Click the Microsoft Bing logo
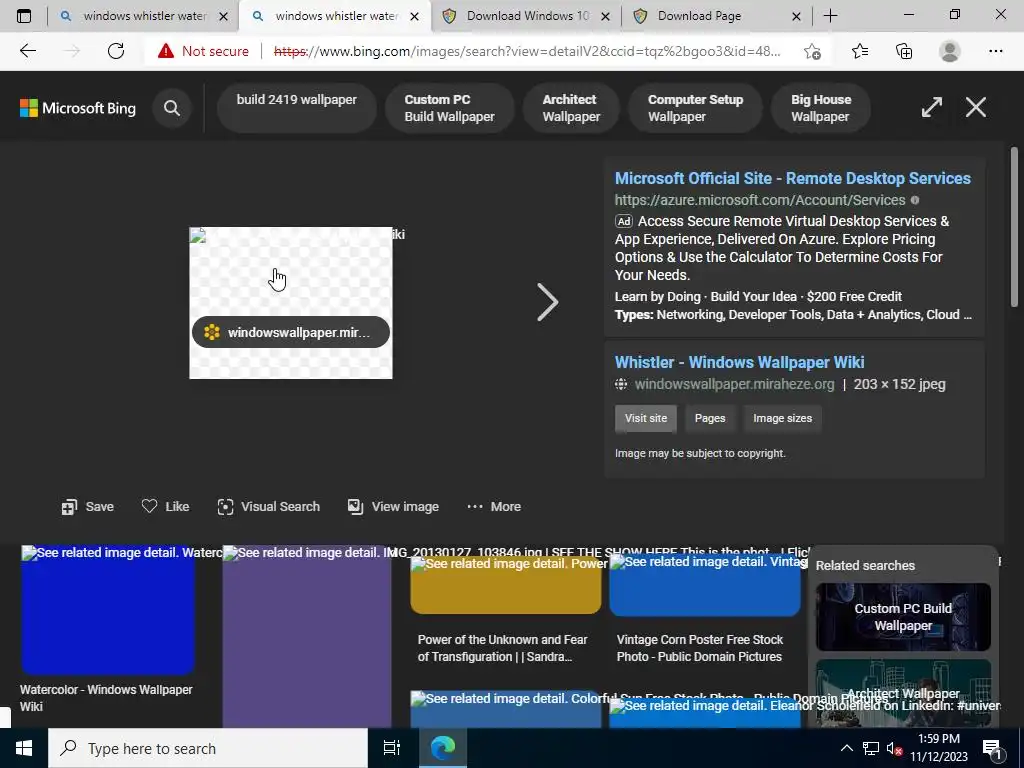 click(x=78, y=108)
